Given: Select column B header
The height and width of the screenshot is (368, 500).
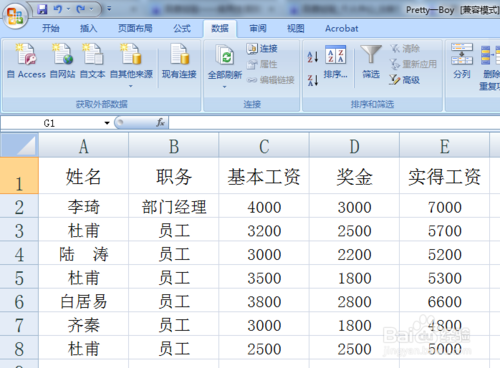Looking at the screenshot, I should [174, 146].
